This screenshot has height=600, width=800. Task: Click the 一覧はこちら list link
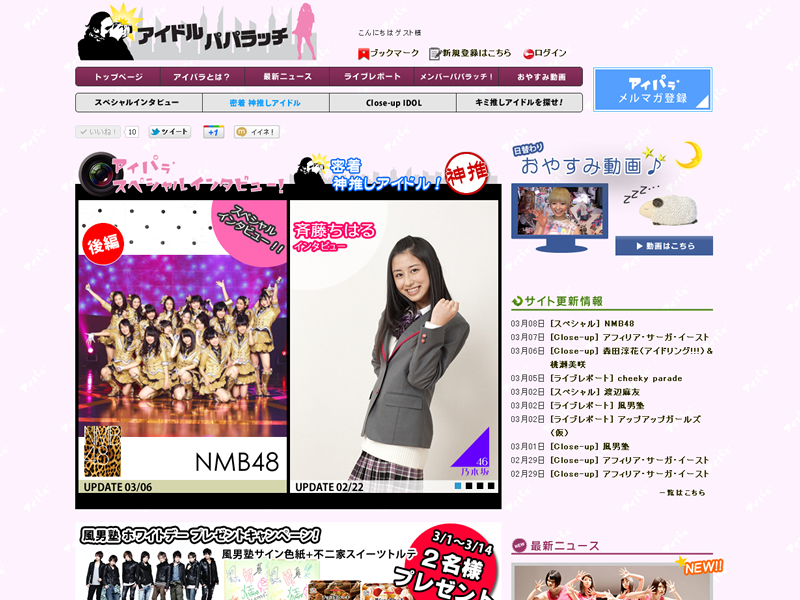click(x=682, y=493)
